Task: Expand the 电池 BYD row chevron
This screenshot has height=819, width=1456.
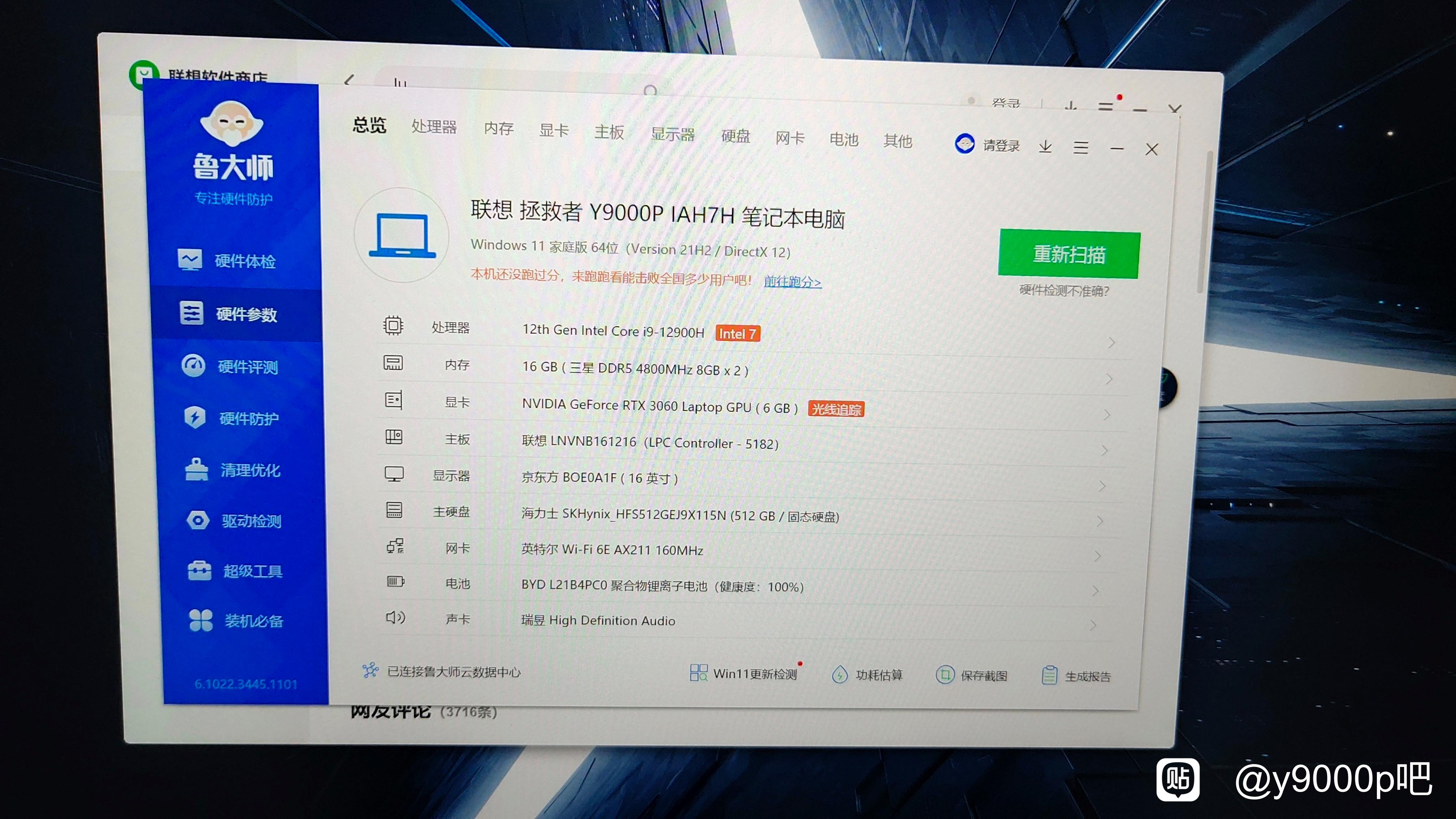Action: (x=1095, y=591)
